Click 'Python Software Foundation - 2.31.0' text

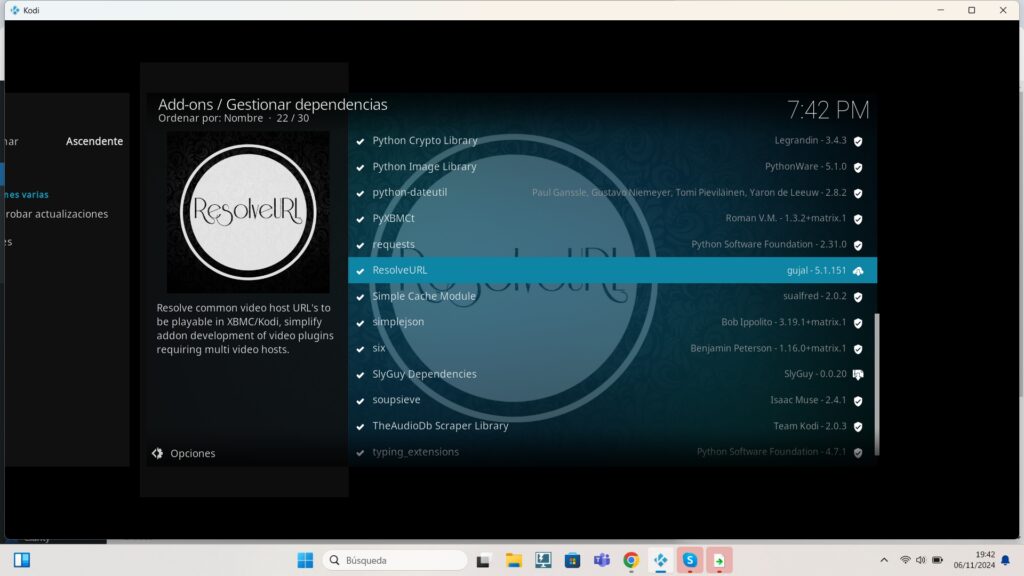click(x=769, y=244)
